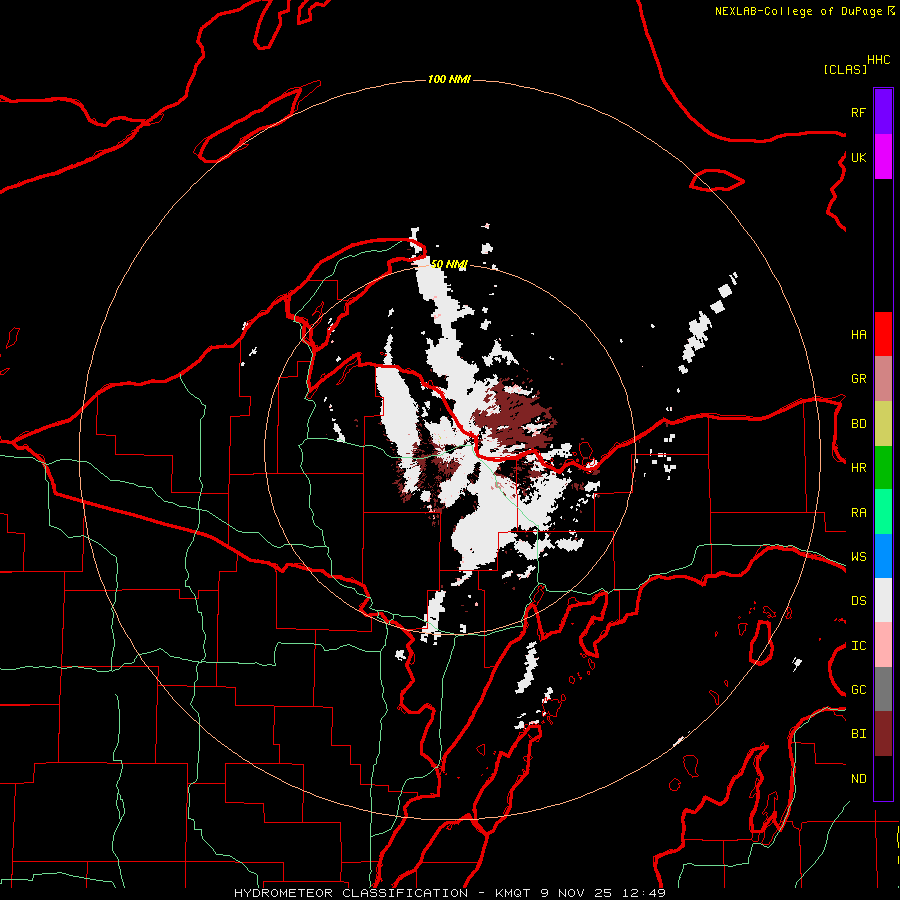Click the WS blue legend swatch
900x900 pixels.
(x=883, y=556)
